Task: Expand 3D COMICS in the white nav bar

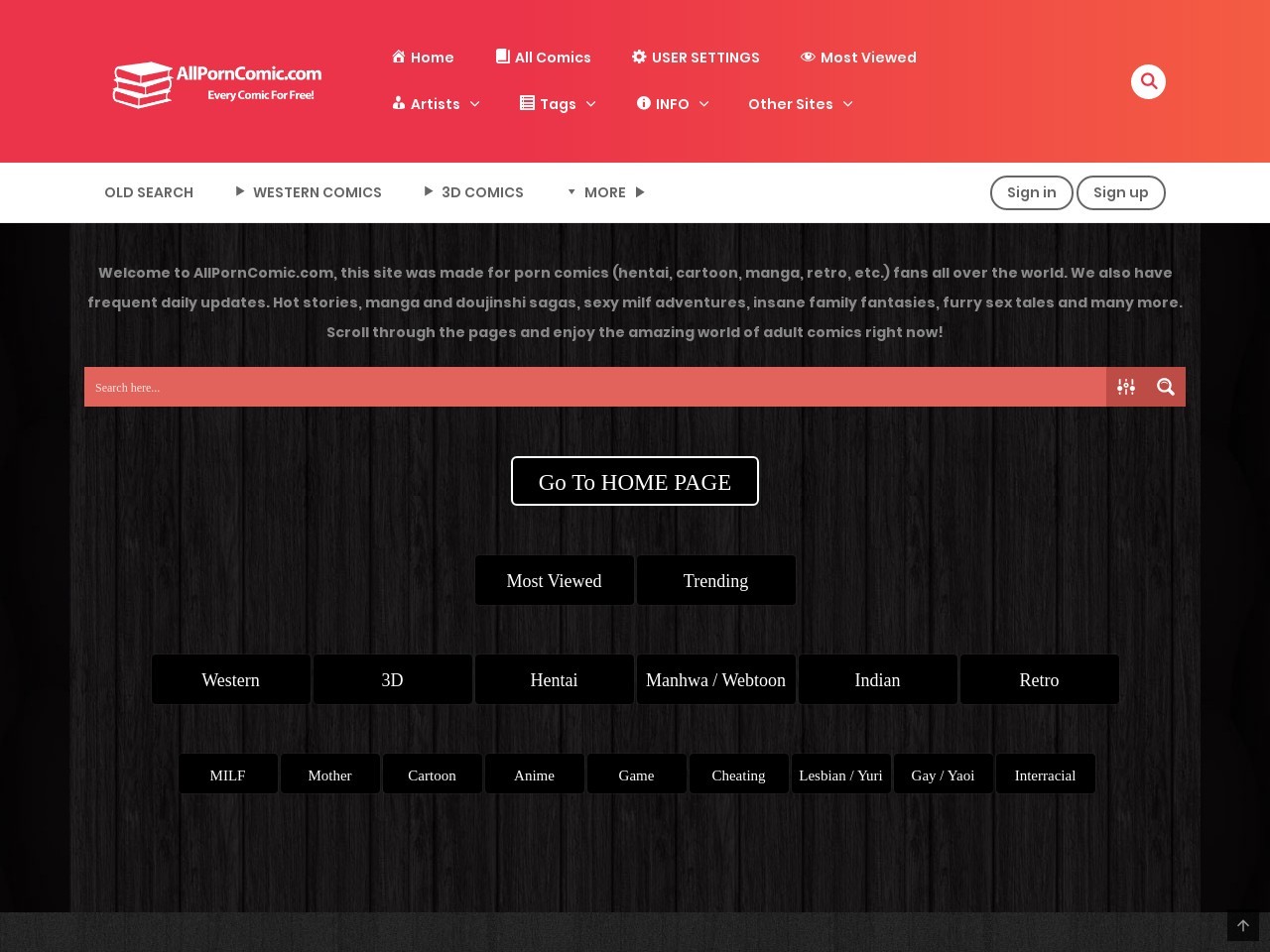Action: (x=473, y=192)
